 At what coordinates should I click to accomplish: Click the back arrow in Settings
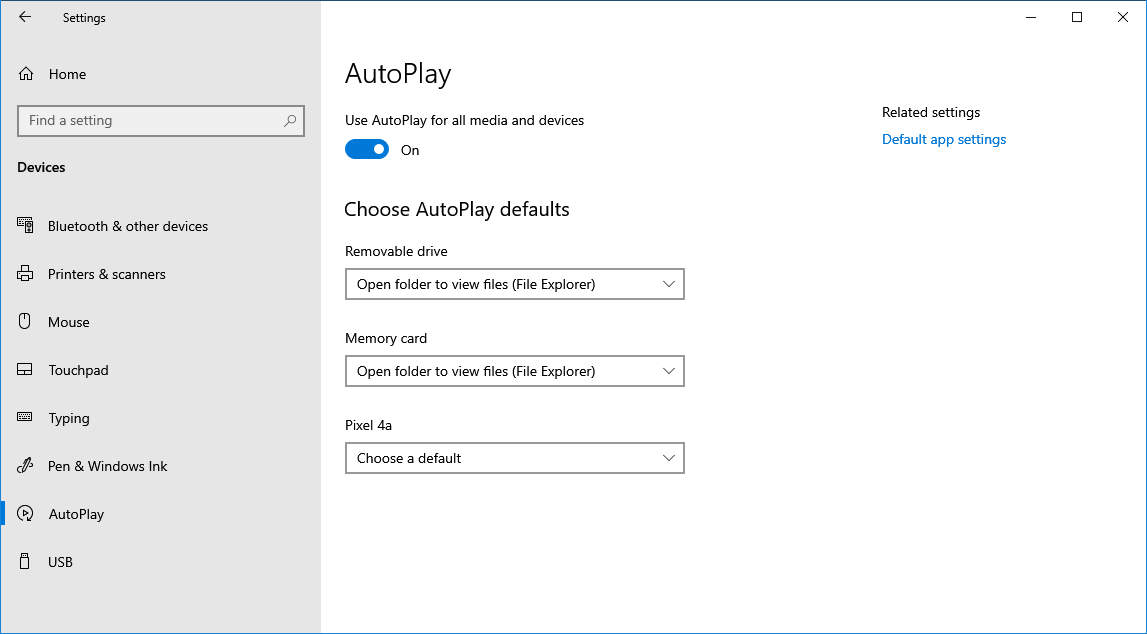click(x=25, y=17)
